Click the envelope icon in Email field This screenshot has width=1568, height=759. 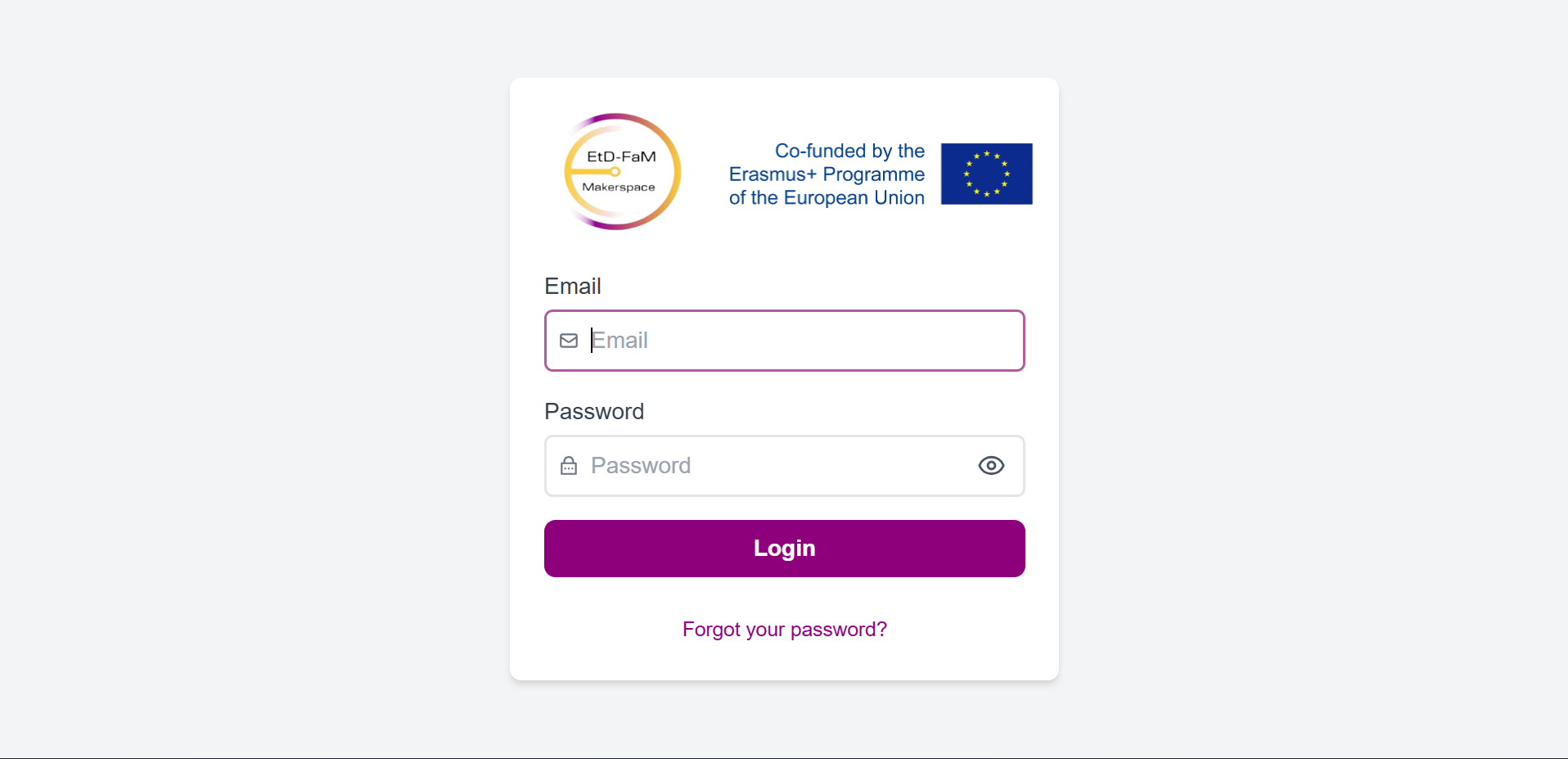(x=569, y=341)
